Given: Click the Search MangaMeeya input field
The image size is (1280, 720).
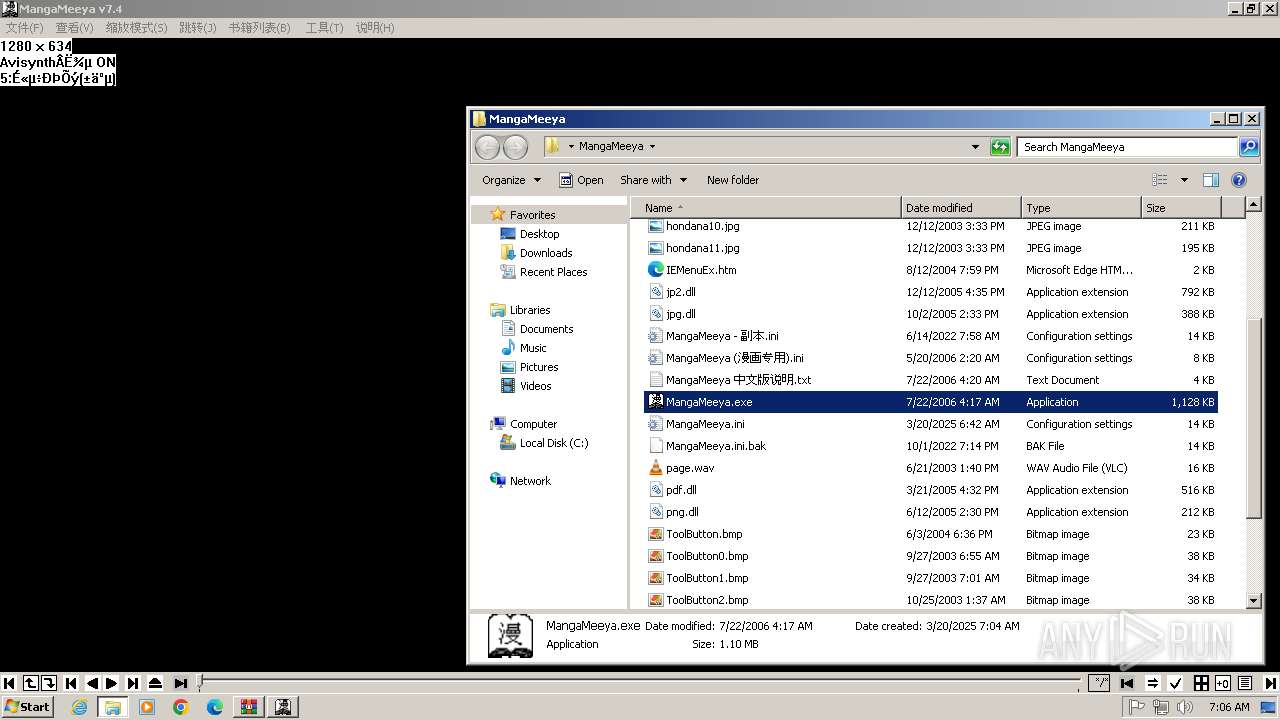Looking at the screenshot, I should click(1127, 147).
